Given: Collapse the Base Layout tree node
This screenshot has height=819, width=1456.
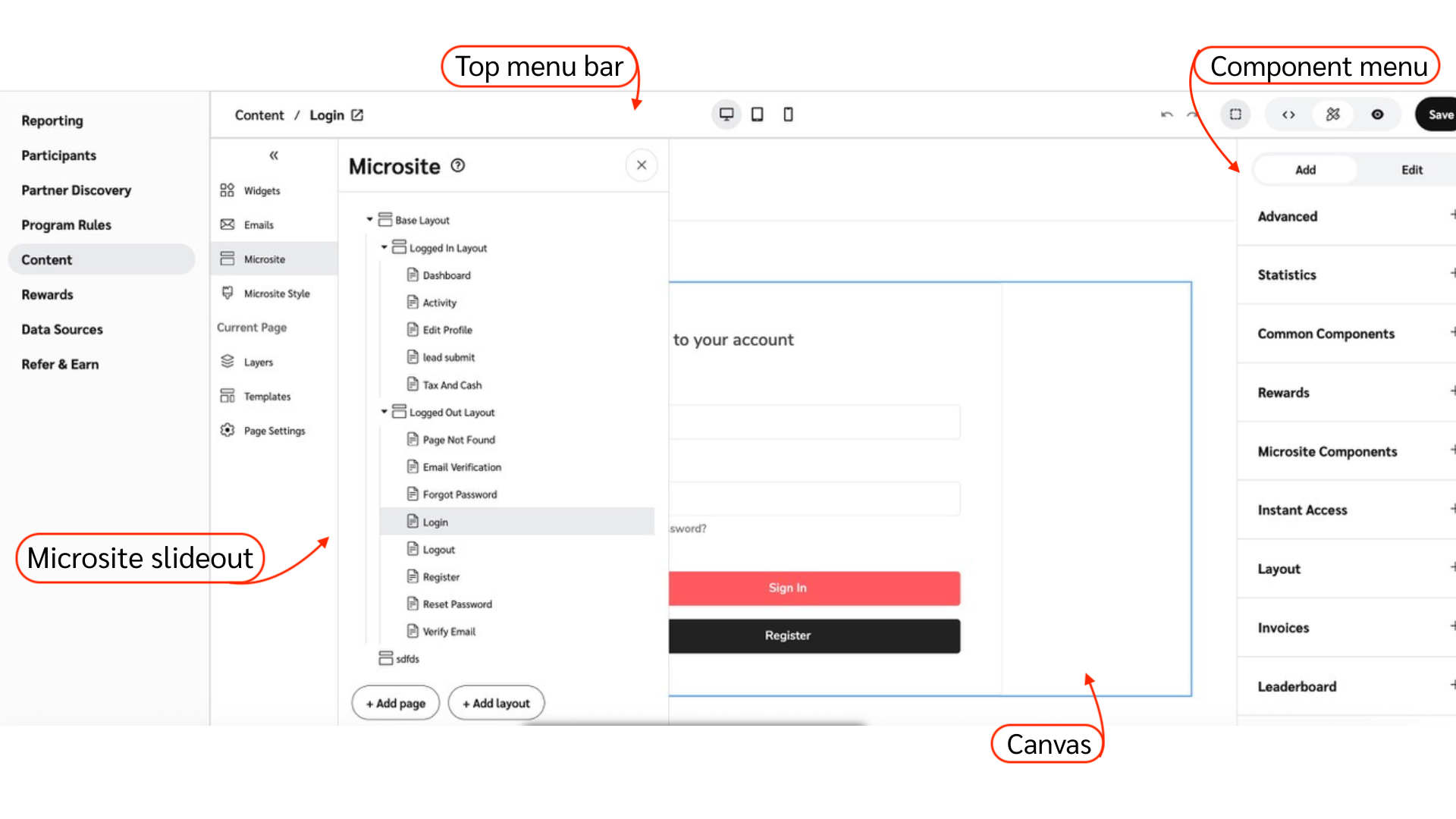Looking at the screenshot, I should click(370, 219).
